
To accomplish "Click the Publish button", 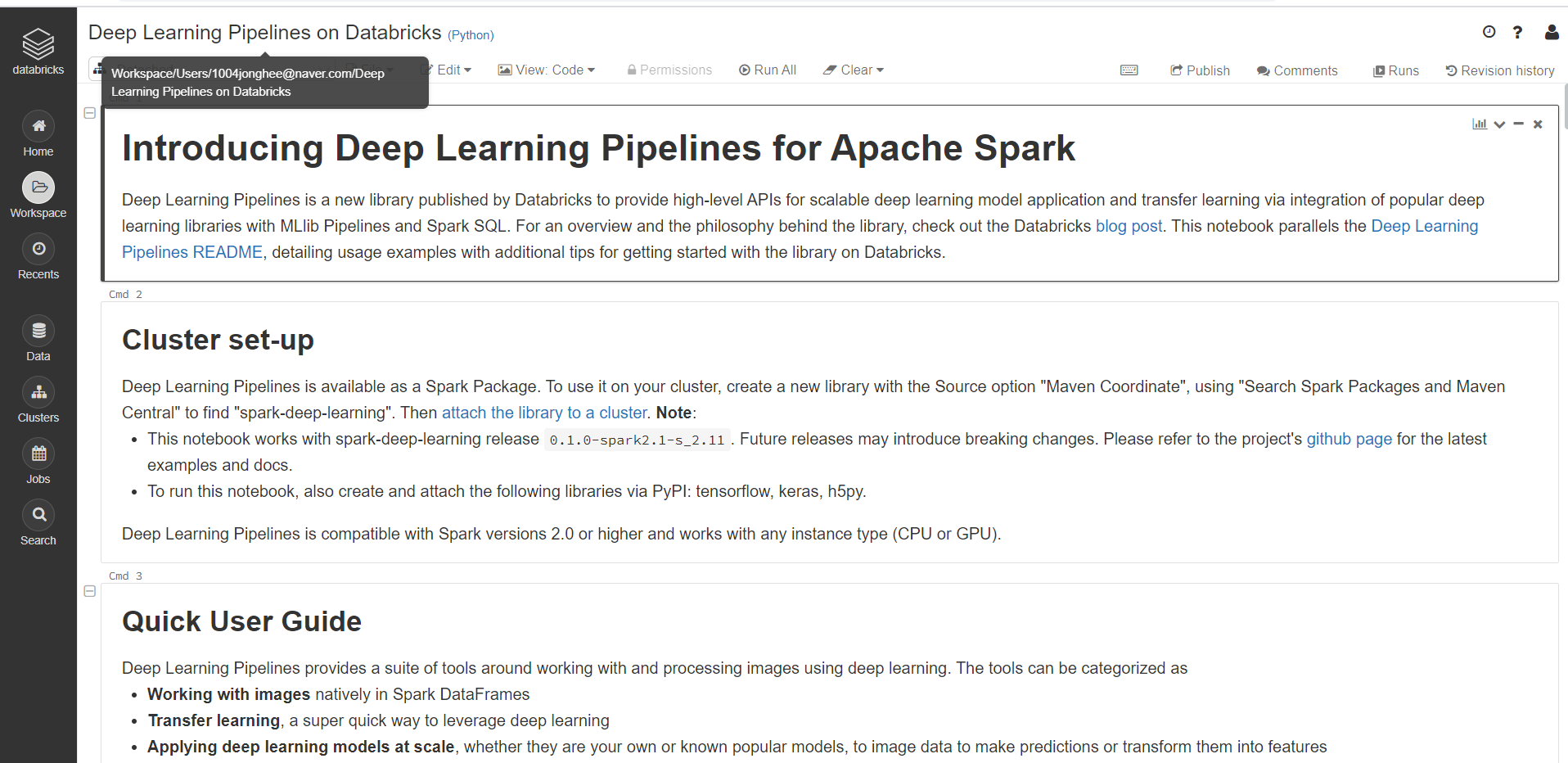I will click(1200, 70).
